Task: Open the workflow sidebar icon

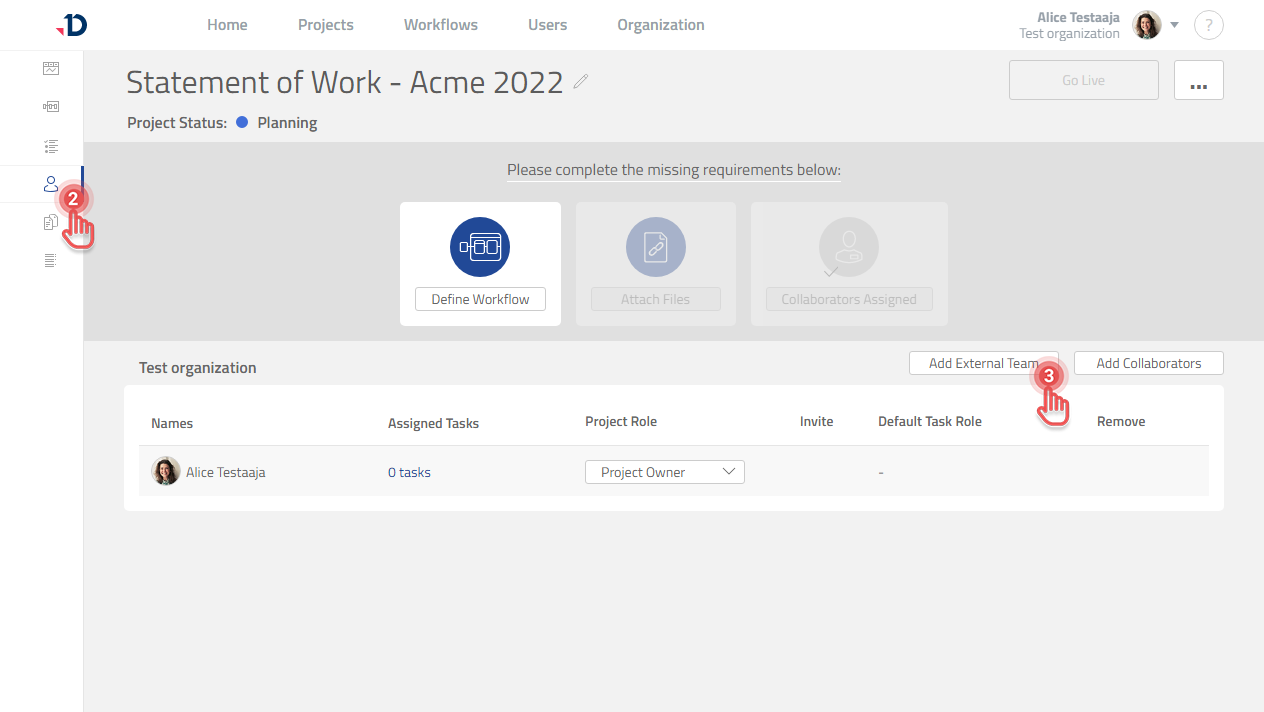Action: click(51, 107)
